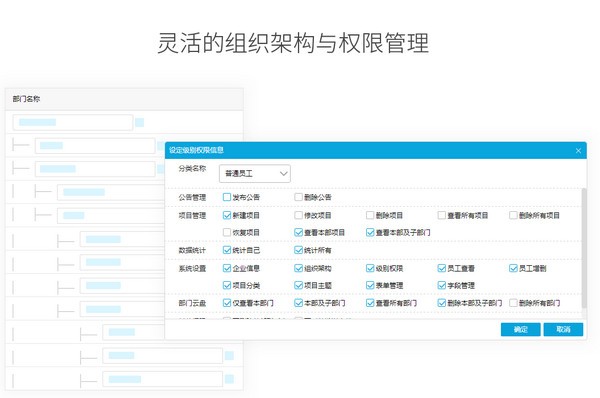Disable the 查看本部及子部门 permission

[370, 232]
